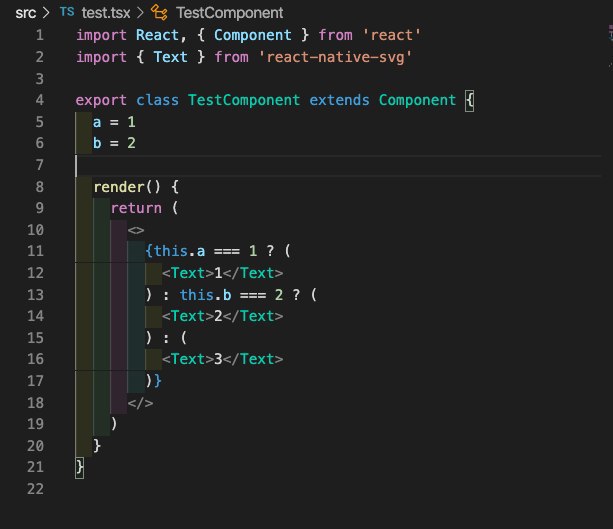
Task: Click the class symbol icon before TestComponent
Action: [x=159, y=13]
